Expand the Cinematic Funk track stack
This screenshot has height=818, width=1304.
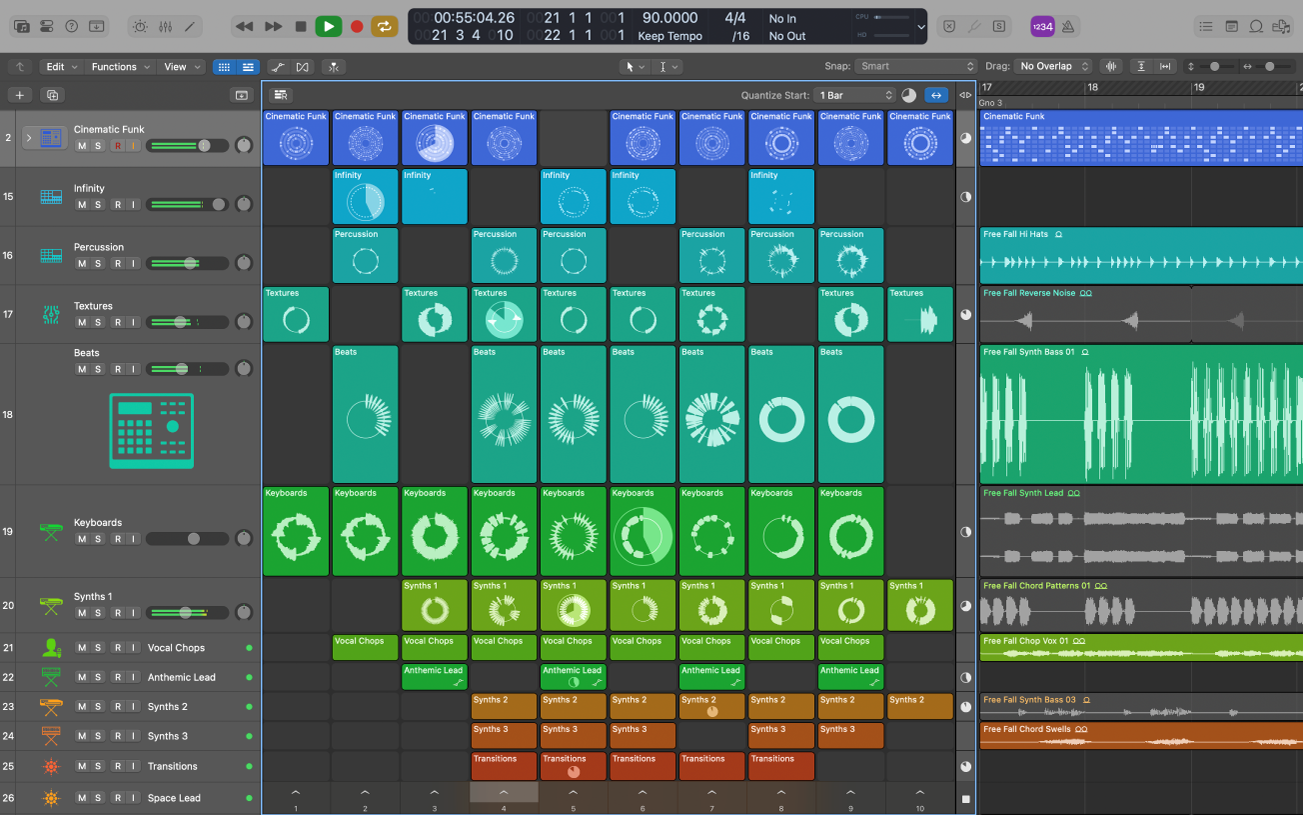(28, 137)
